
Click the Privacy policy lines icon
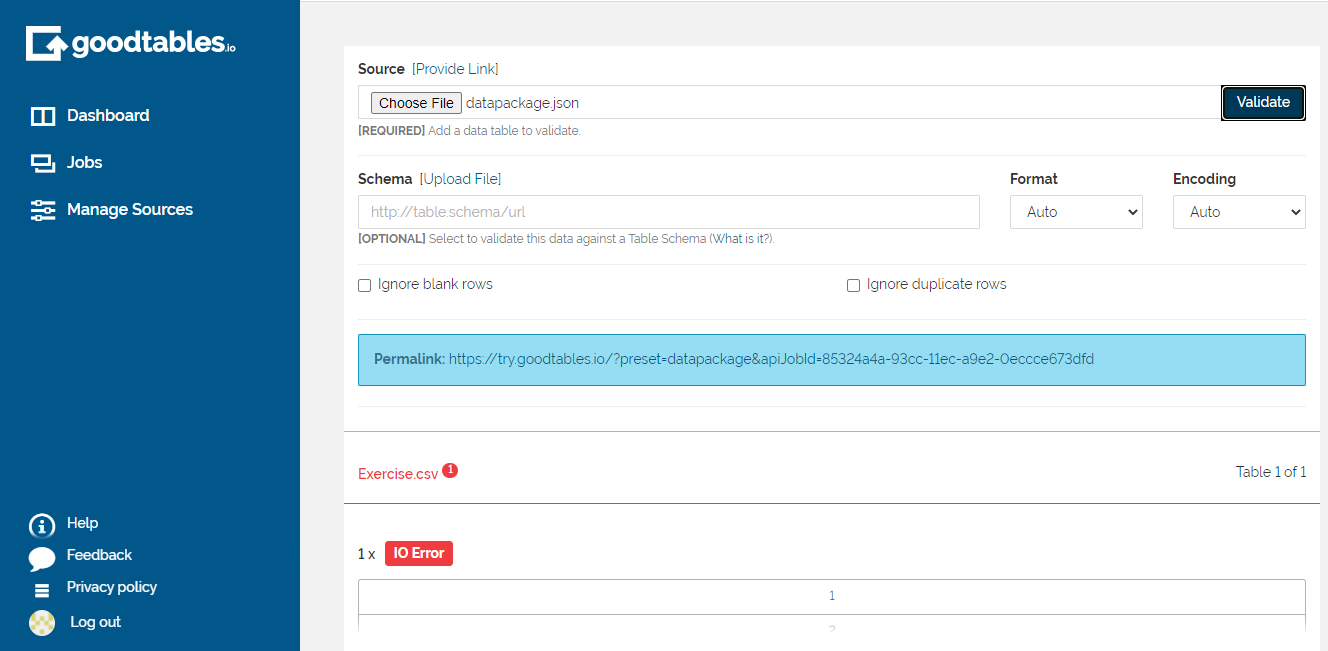[x=42, y=590]
